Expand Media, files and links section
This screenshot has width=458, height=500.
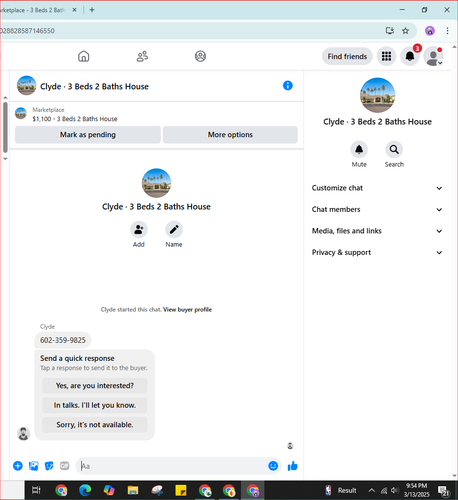pos(377,231)
